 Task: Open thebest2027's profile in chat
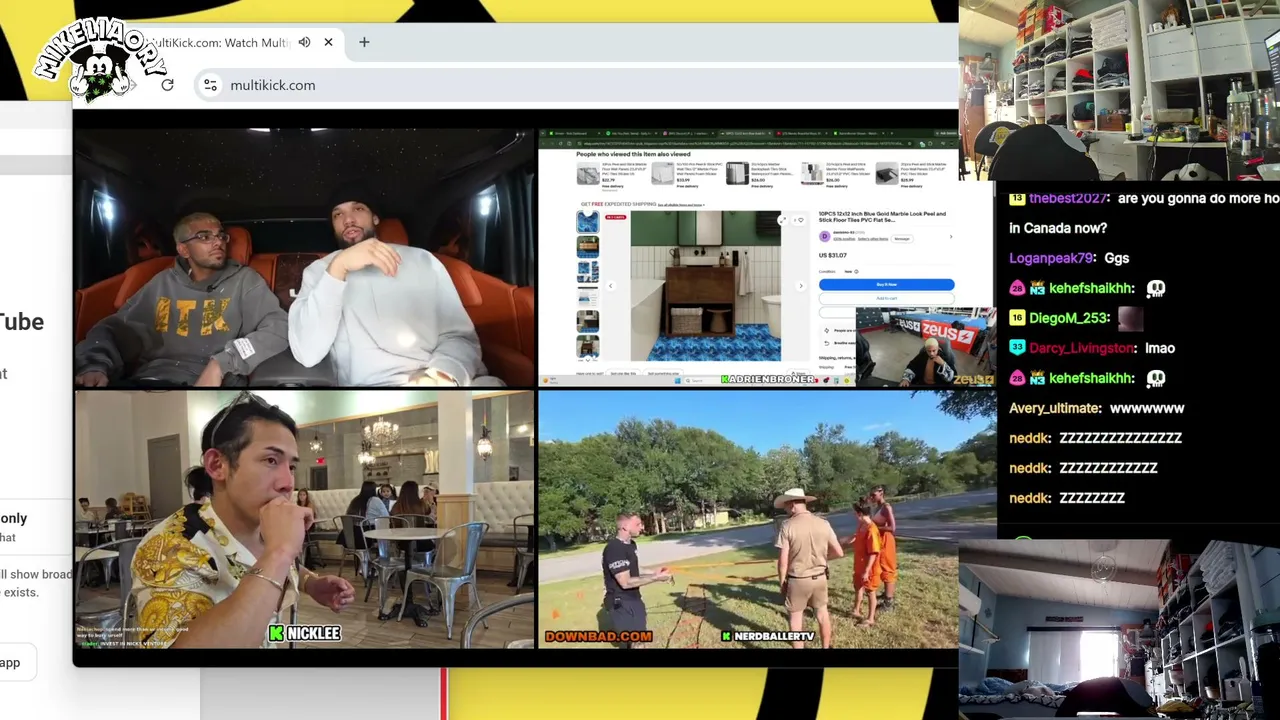coord(1069,198)
